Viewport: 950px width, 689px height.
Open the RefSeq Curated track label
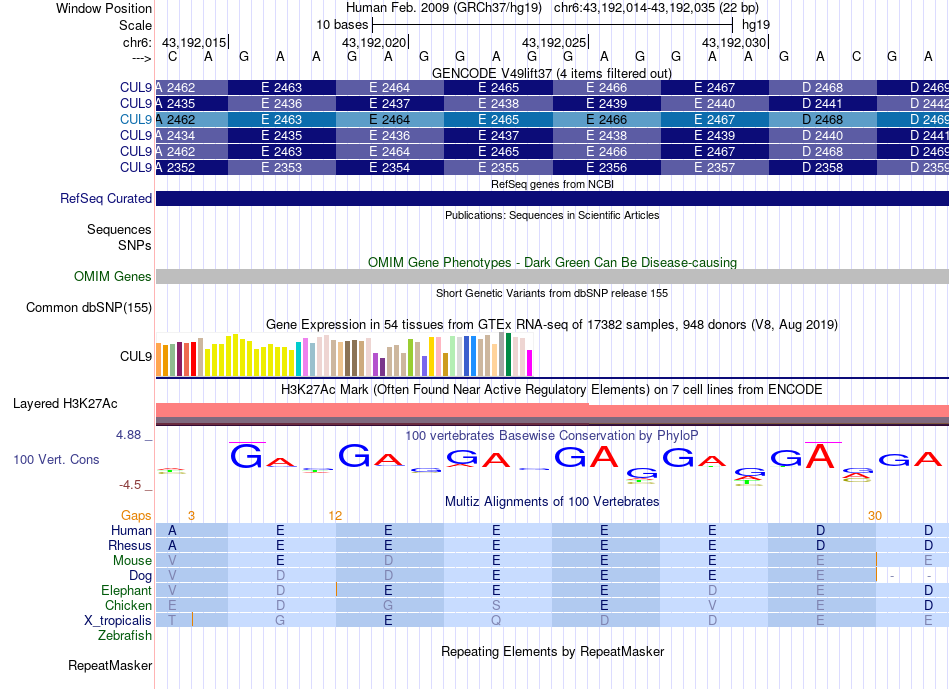click(x=106, y=198)
